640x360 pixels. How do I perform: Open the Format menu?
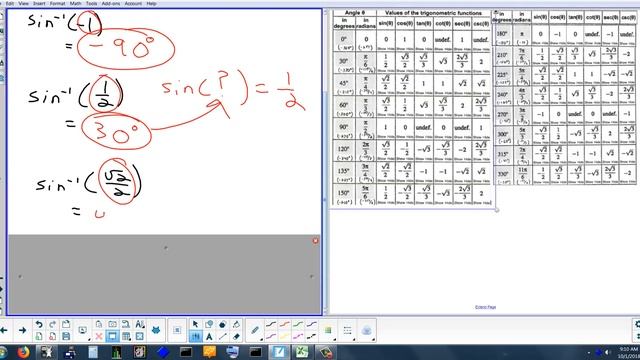(57, 3)
